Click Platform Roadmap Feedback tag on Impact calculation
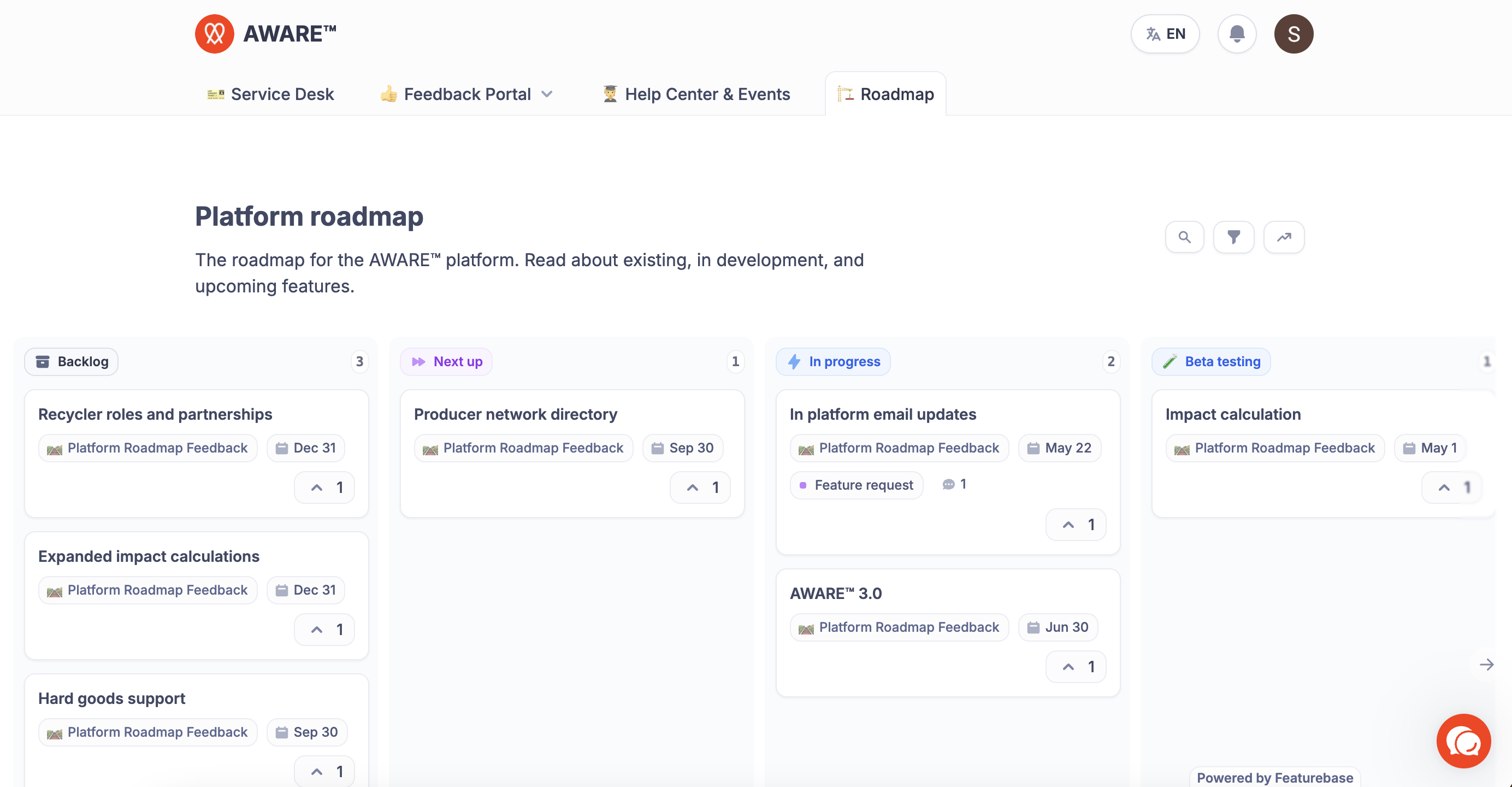1512x787 pixels. [x=1275, y=448]
